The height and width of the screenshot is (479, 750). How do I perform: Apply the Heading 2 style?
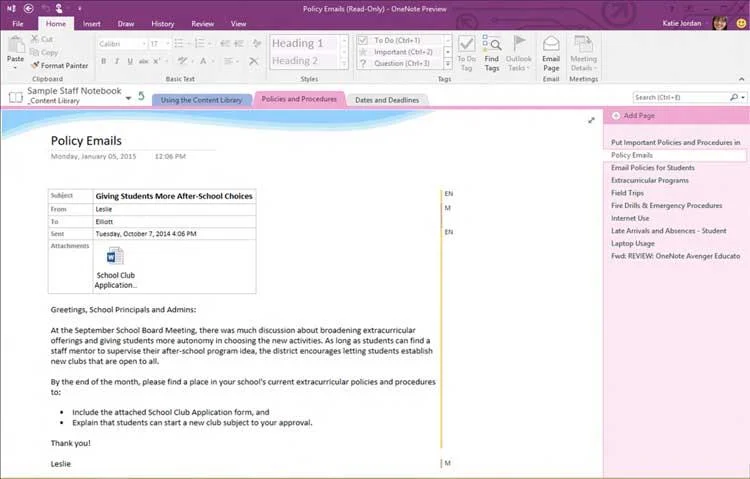pos(304,61)
